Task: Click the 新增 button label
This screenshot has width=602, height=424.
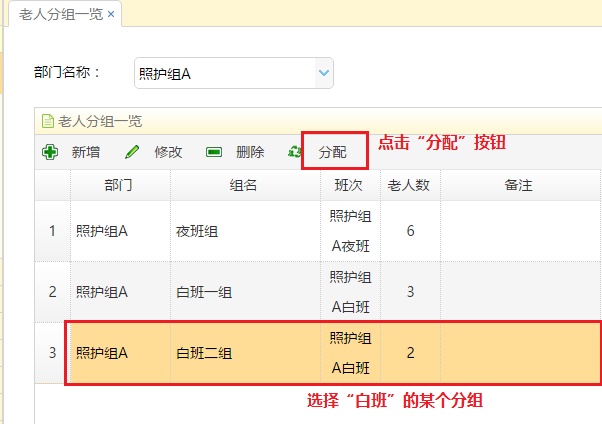Action: (x=86, y=152)
